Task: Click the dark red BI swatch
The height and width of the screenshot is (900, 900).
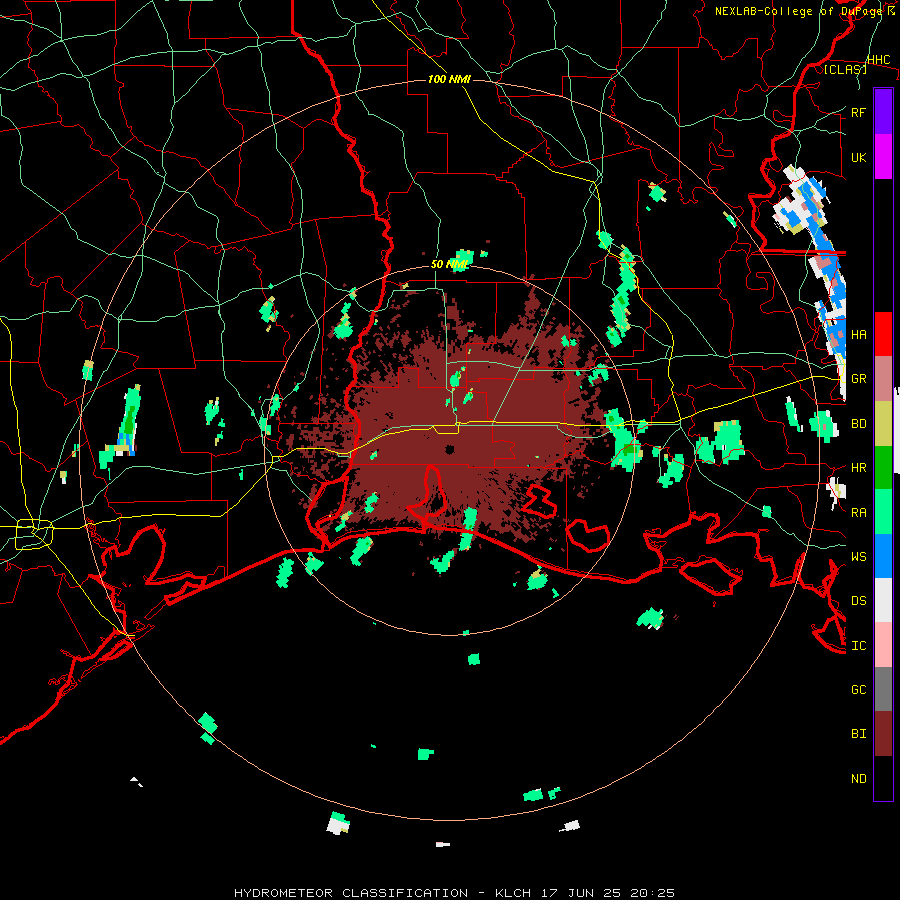Action: coord(883,734)
